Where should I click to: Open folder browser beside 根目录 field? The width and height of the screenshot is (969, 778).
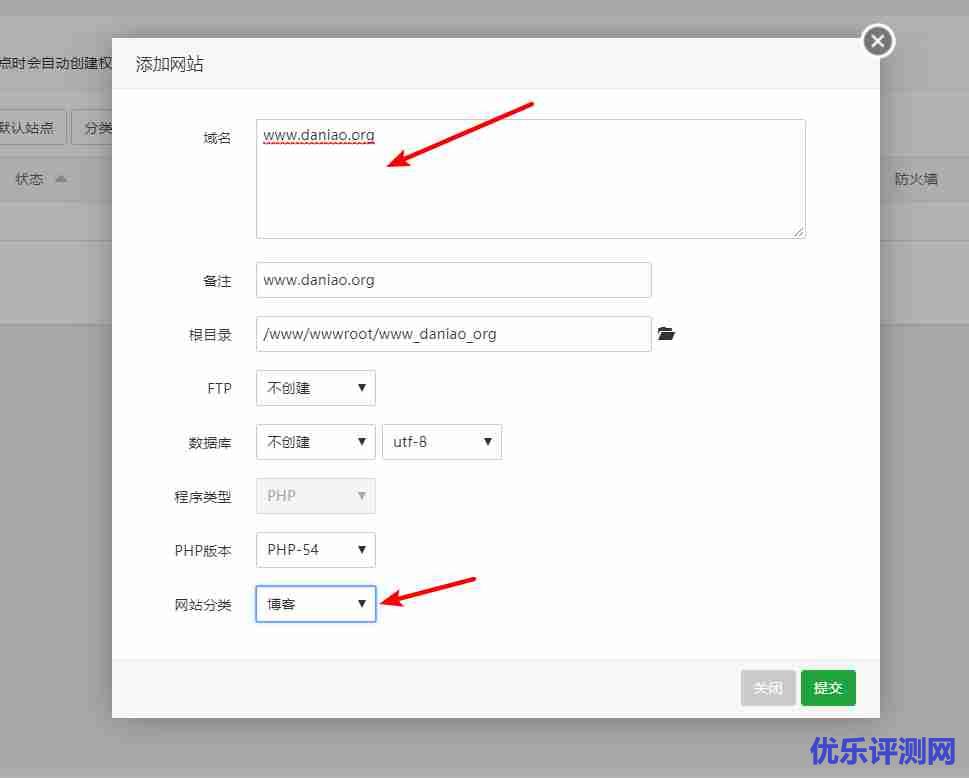coord(667,334)
